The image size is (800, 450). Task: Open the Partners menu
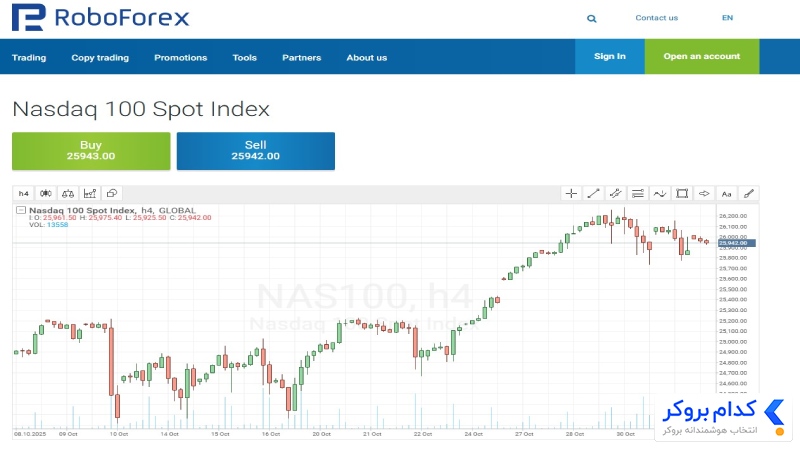pos(302,58)
